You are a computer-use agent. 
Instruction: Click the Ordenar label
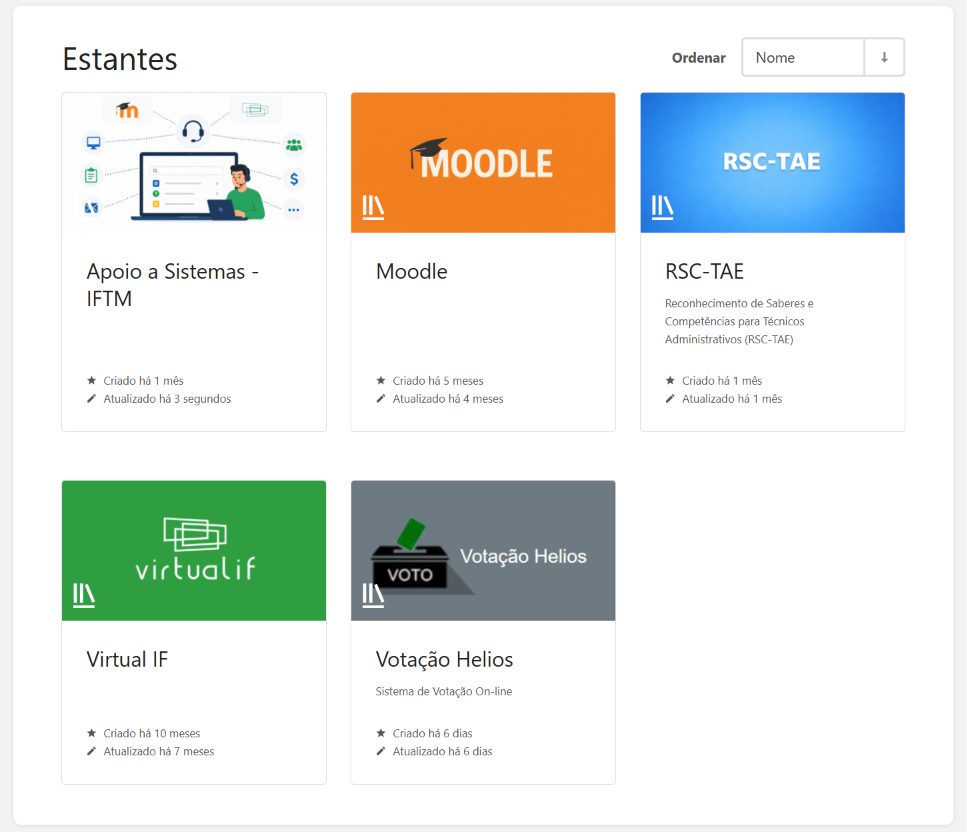click(x=698, y=58)
